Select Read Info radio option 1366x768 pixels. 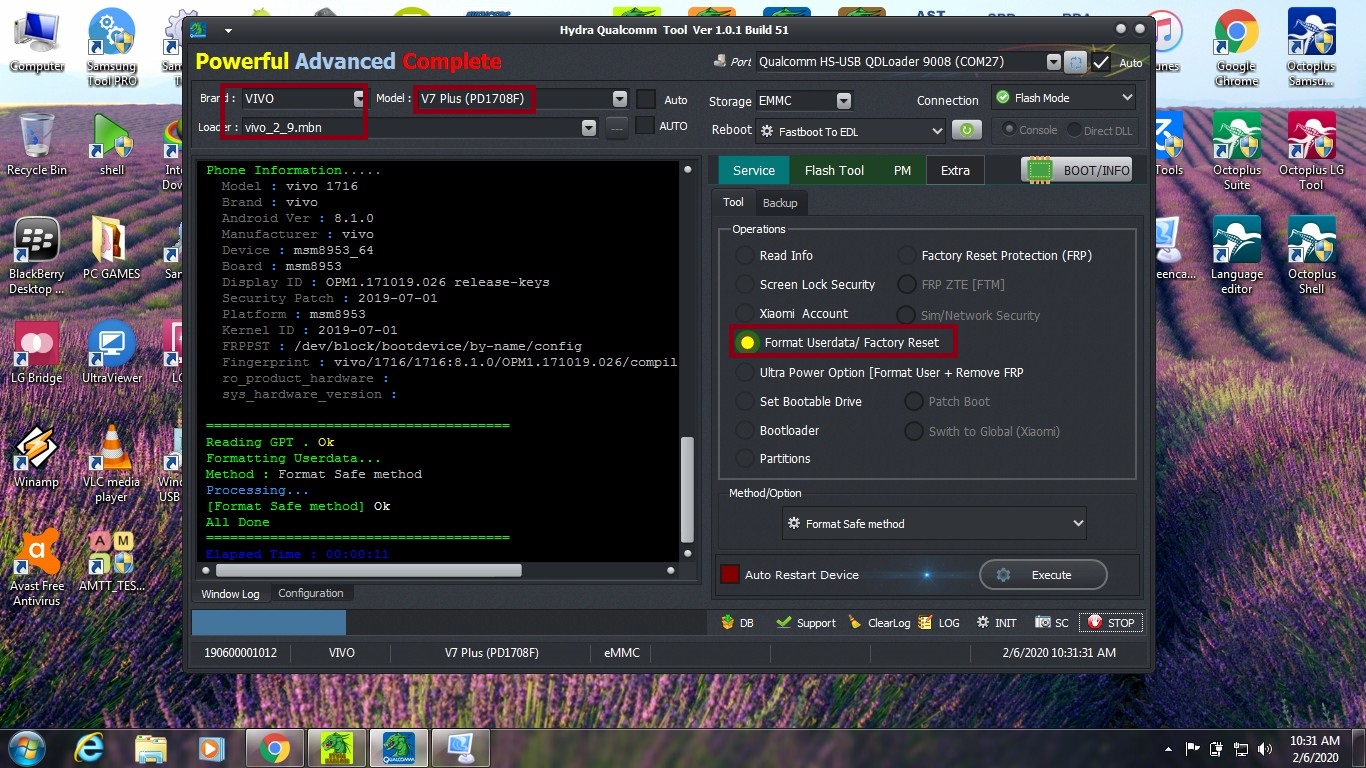click(x=745, y=256)
